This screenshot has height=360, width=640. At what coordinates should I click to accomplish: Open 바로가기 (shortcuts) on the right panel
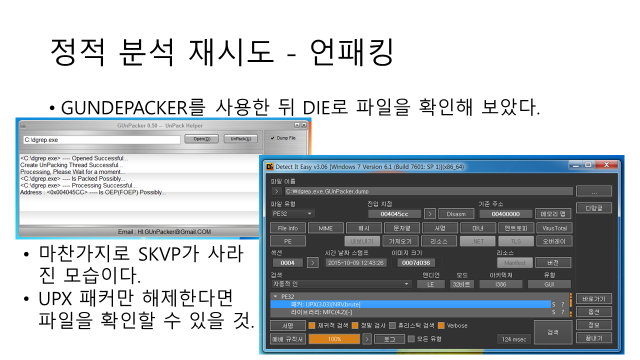pyautogui.click(x=594, y=299)
